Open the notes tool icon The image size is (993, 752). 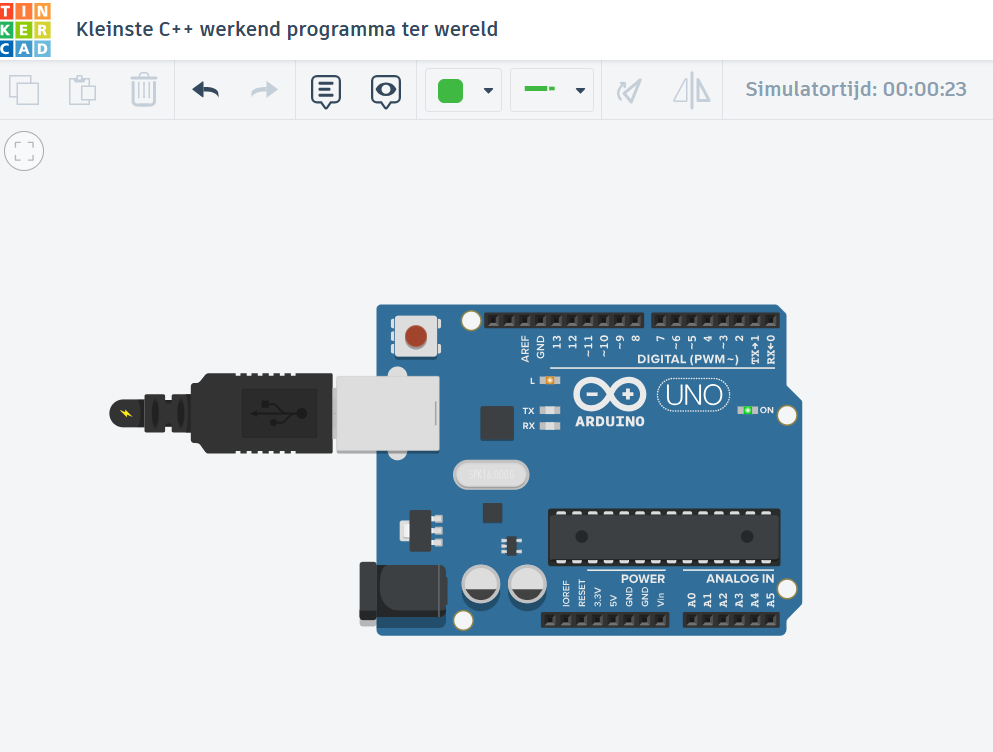[x=326, y=91]
